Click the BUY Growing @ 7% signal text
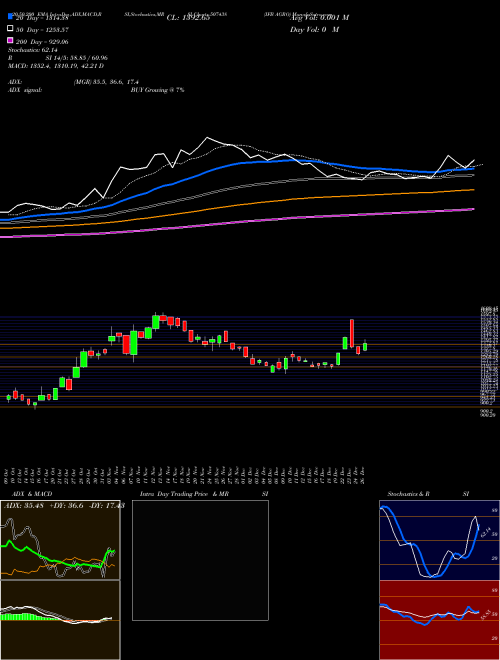The width and height of the screenshot is (500, 660). point(157,90)
